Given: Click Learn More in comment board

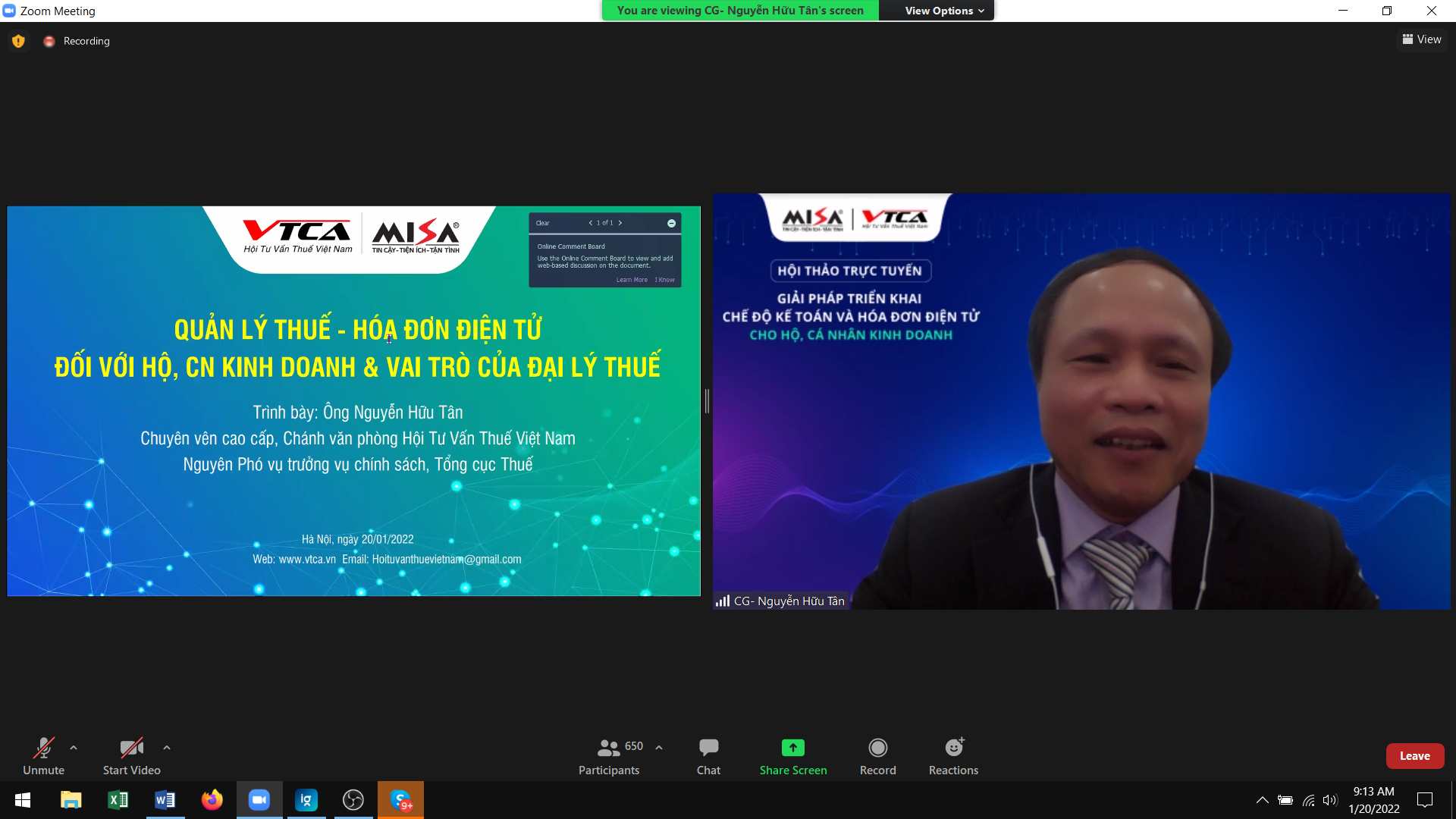Looking at the screenshot, I should (x=632, y=280).
